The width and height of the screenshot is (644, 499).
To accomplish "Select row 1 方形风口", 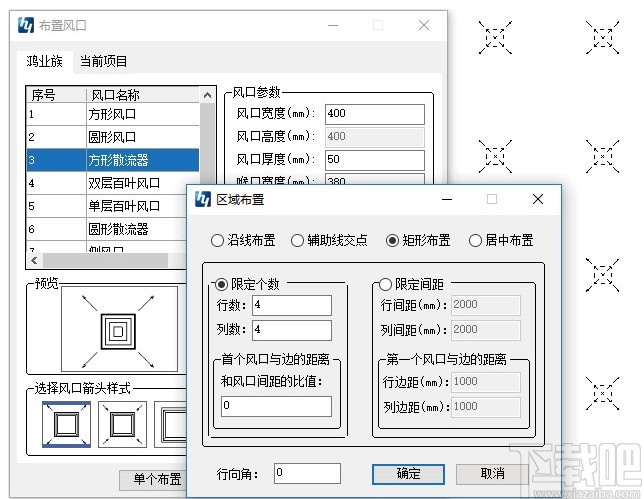I will [x=113, y=114].
